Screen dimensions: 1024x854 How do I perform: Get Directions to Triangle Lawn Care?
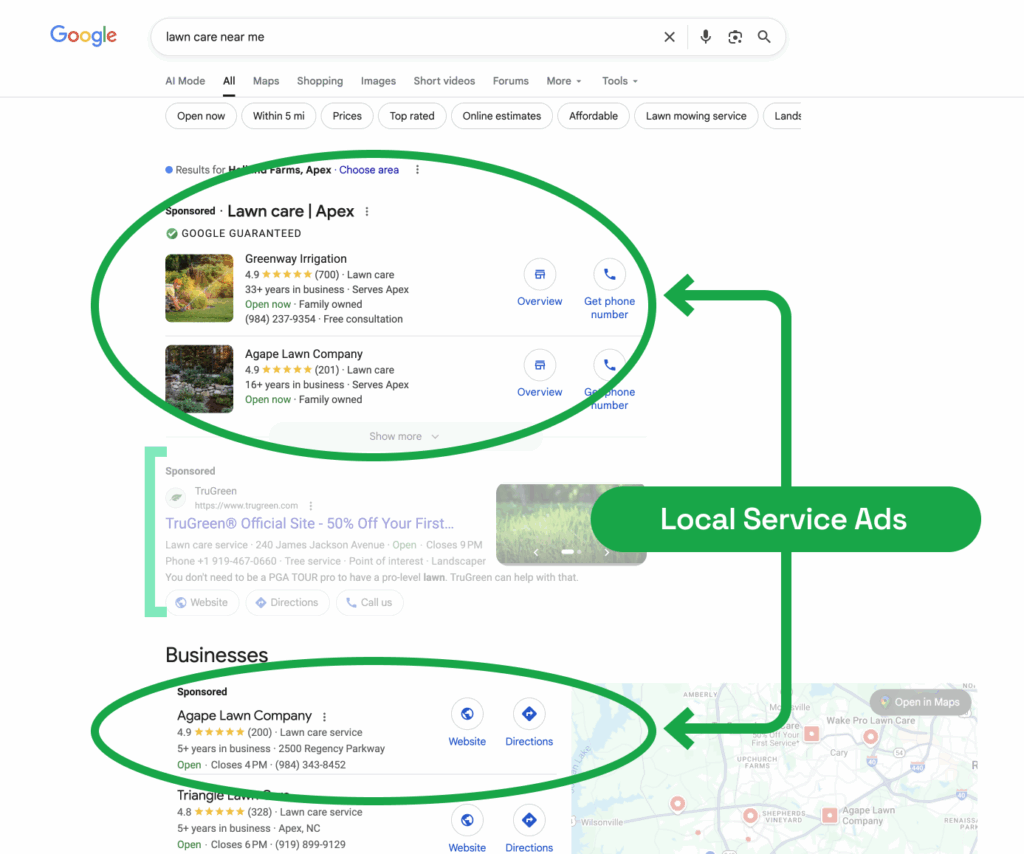click(529, 819)
